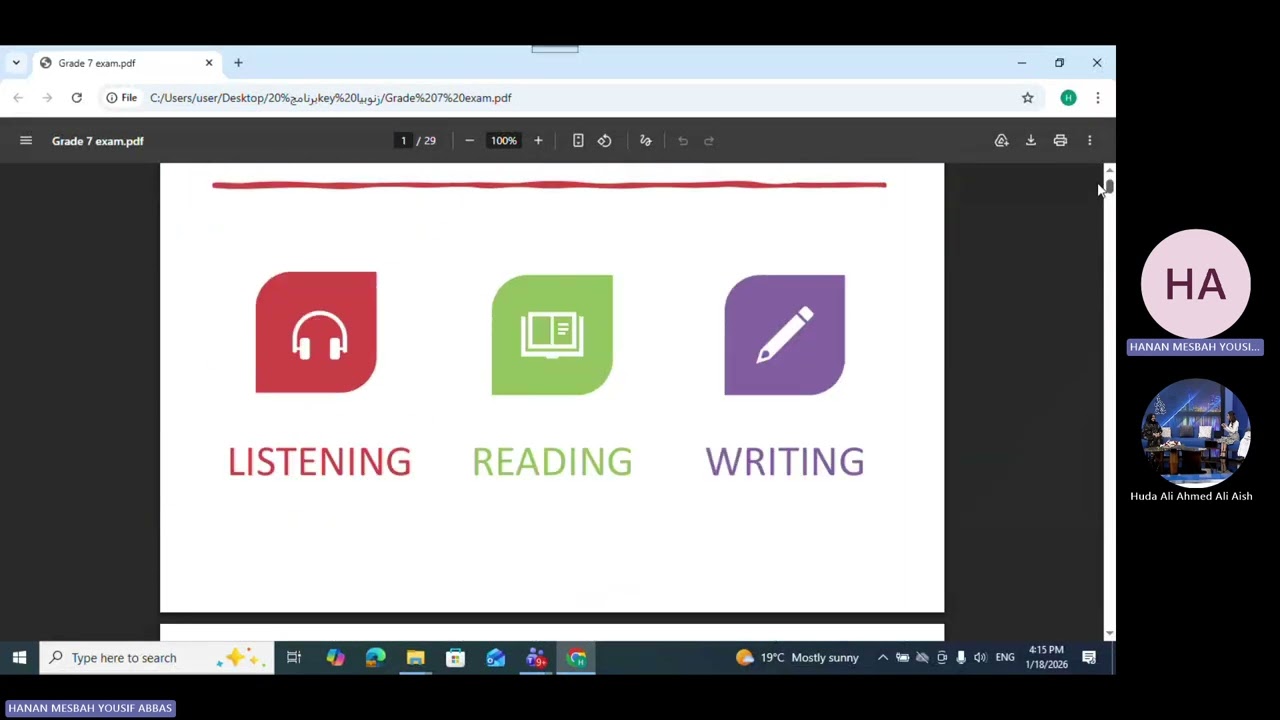Click the ENG language indicator

[1005, 658]
